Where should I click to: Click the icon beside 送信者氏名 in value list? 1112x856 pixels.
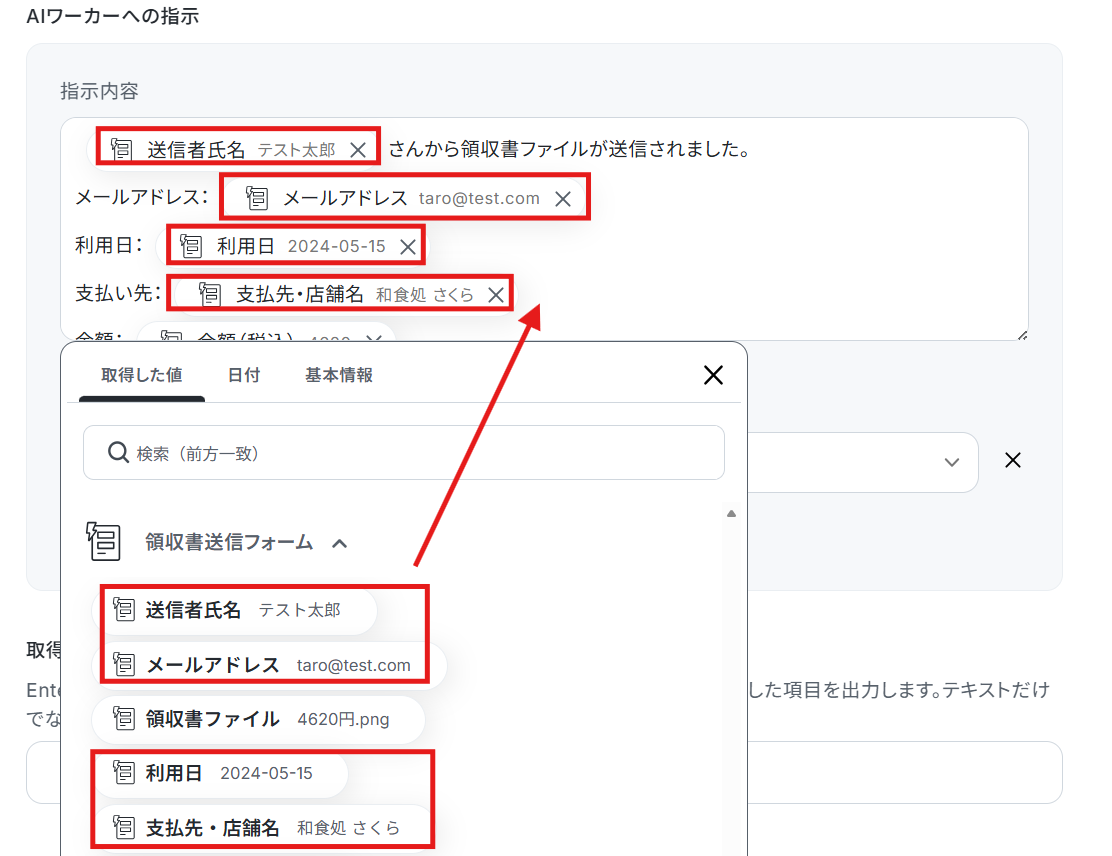pos(124,609)
